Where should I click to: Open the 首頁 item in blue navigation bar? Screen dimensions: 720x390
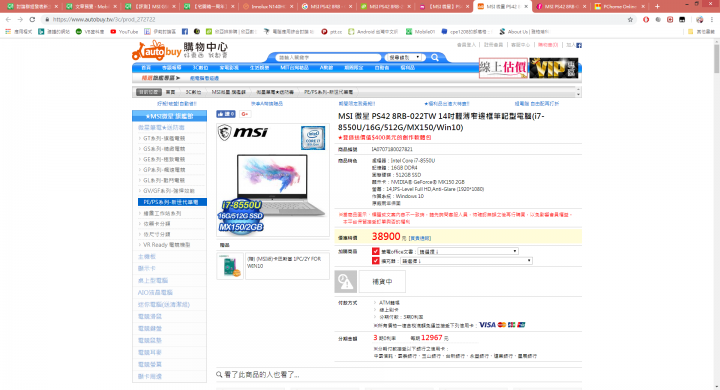click(146, 68)
